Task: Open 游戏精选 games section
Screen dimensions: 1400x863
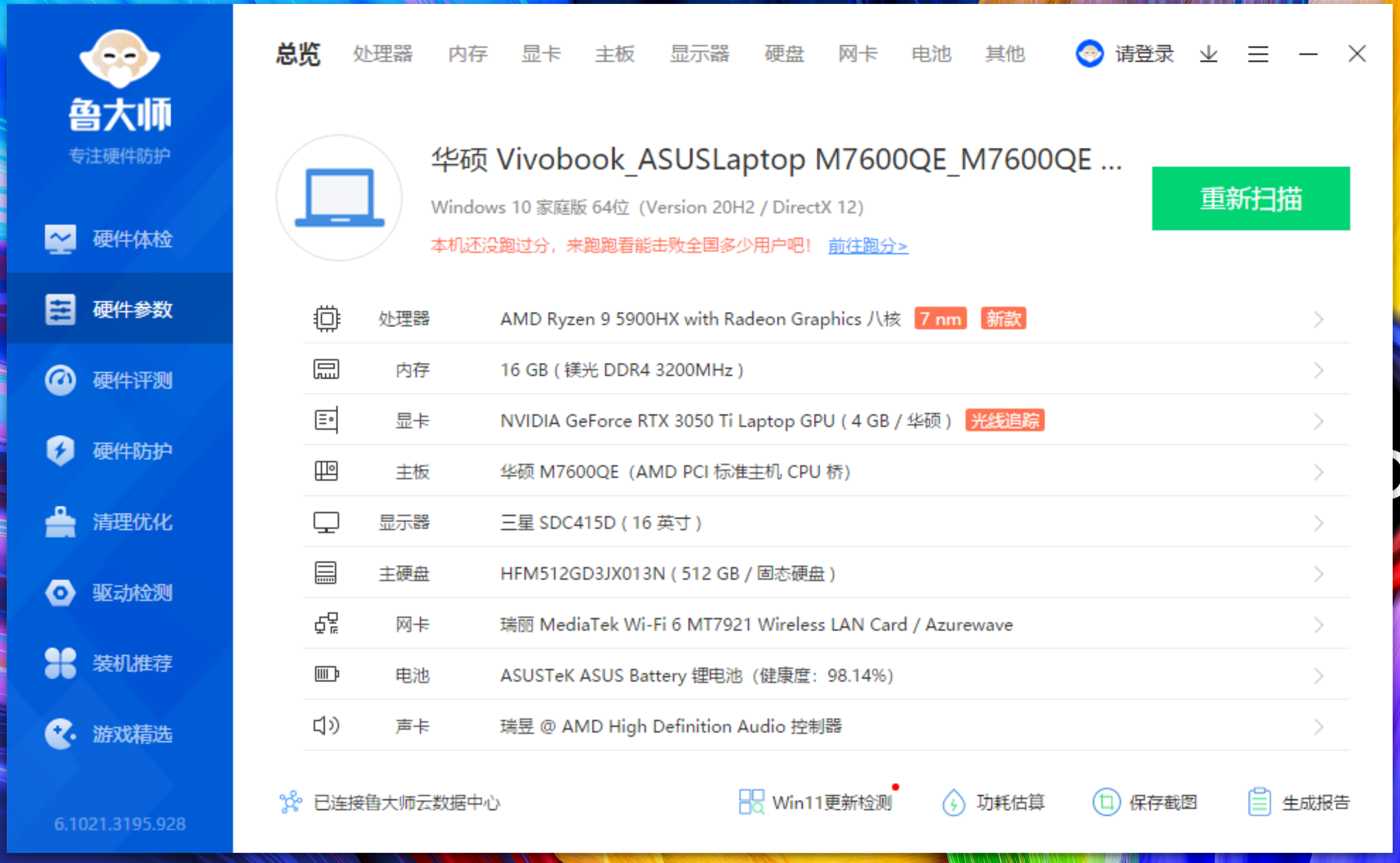Action: point(120,733)
